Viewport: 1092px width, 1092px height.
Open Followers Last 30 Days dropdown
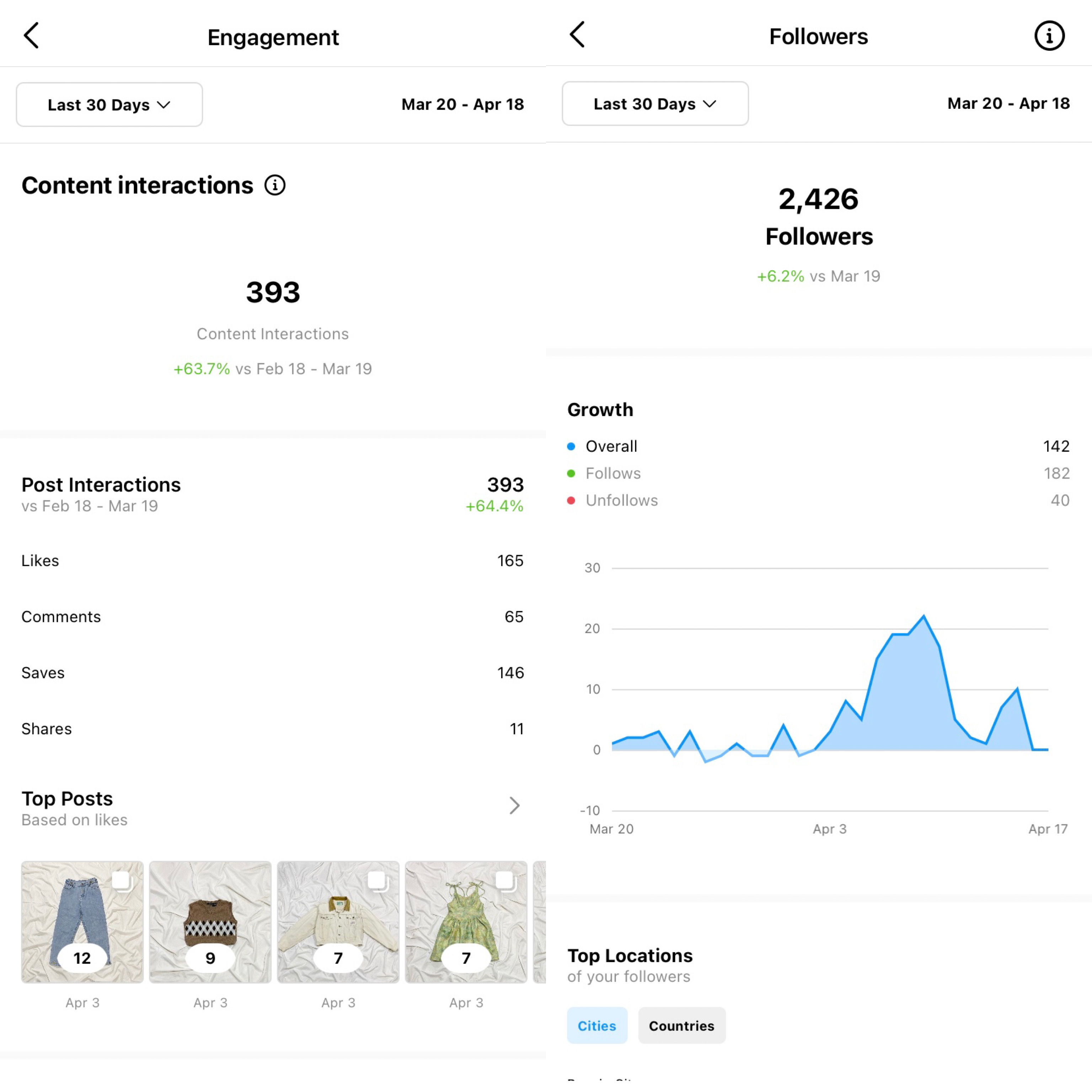pos(655,104)
